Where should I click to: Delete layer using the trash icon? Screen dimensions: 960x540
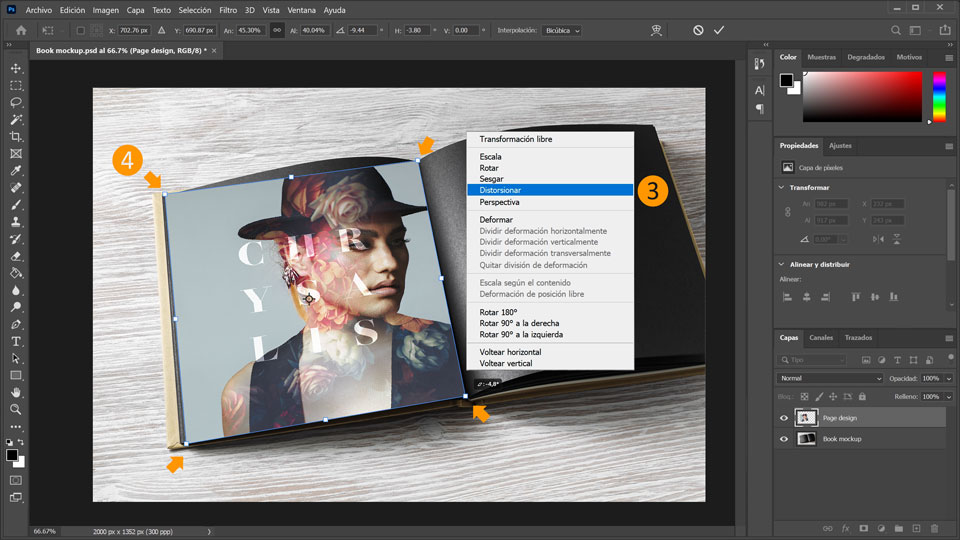click(x=934, y=528)
